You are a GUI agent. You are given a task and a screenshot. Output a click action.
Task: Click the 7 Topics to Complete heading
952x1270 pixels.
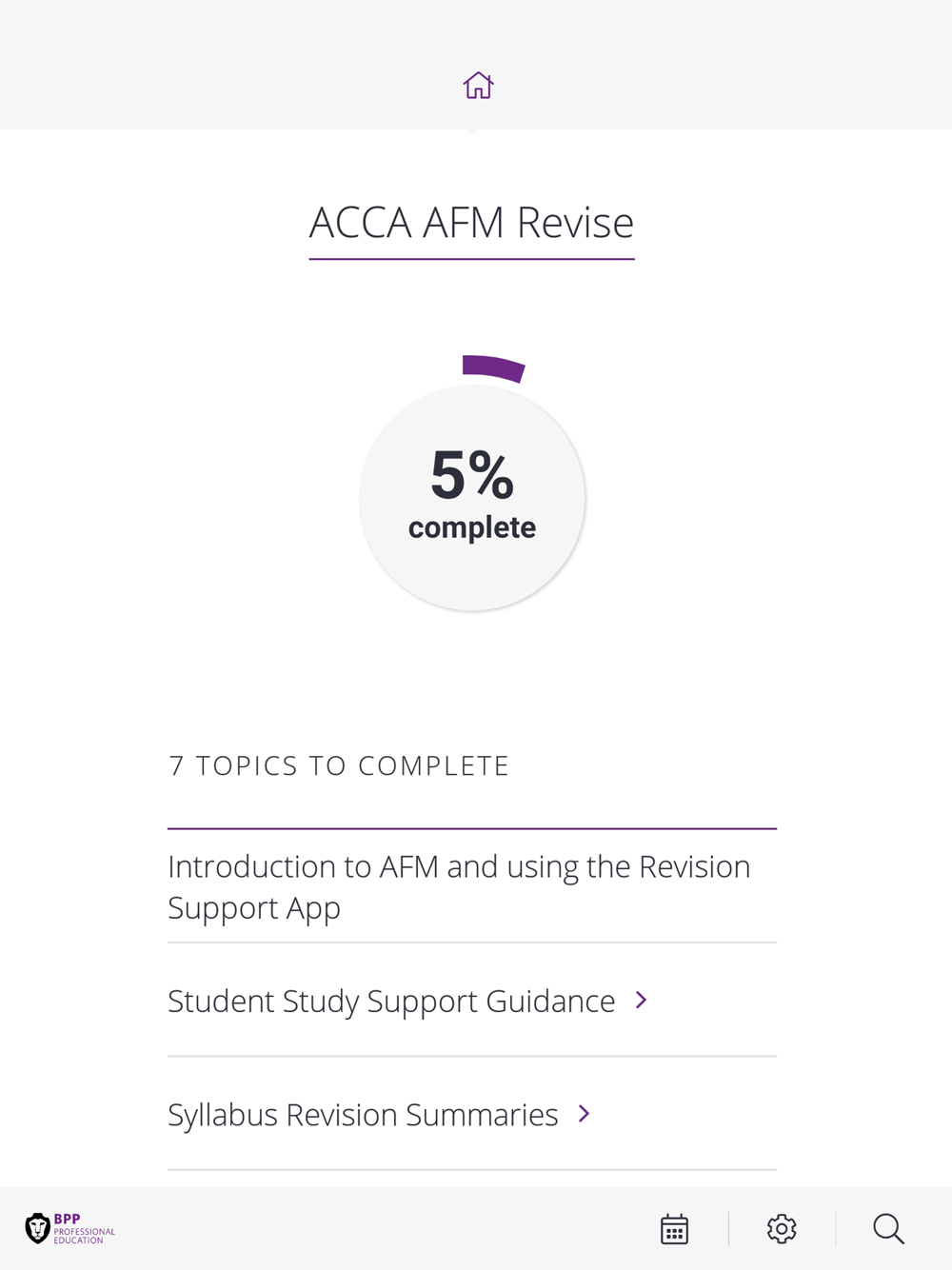(x=339, y=765)
